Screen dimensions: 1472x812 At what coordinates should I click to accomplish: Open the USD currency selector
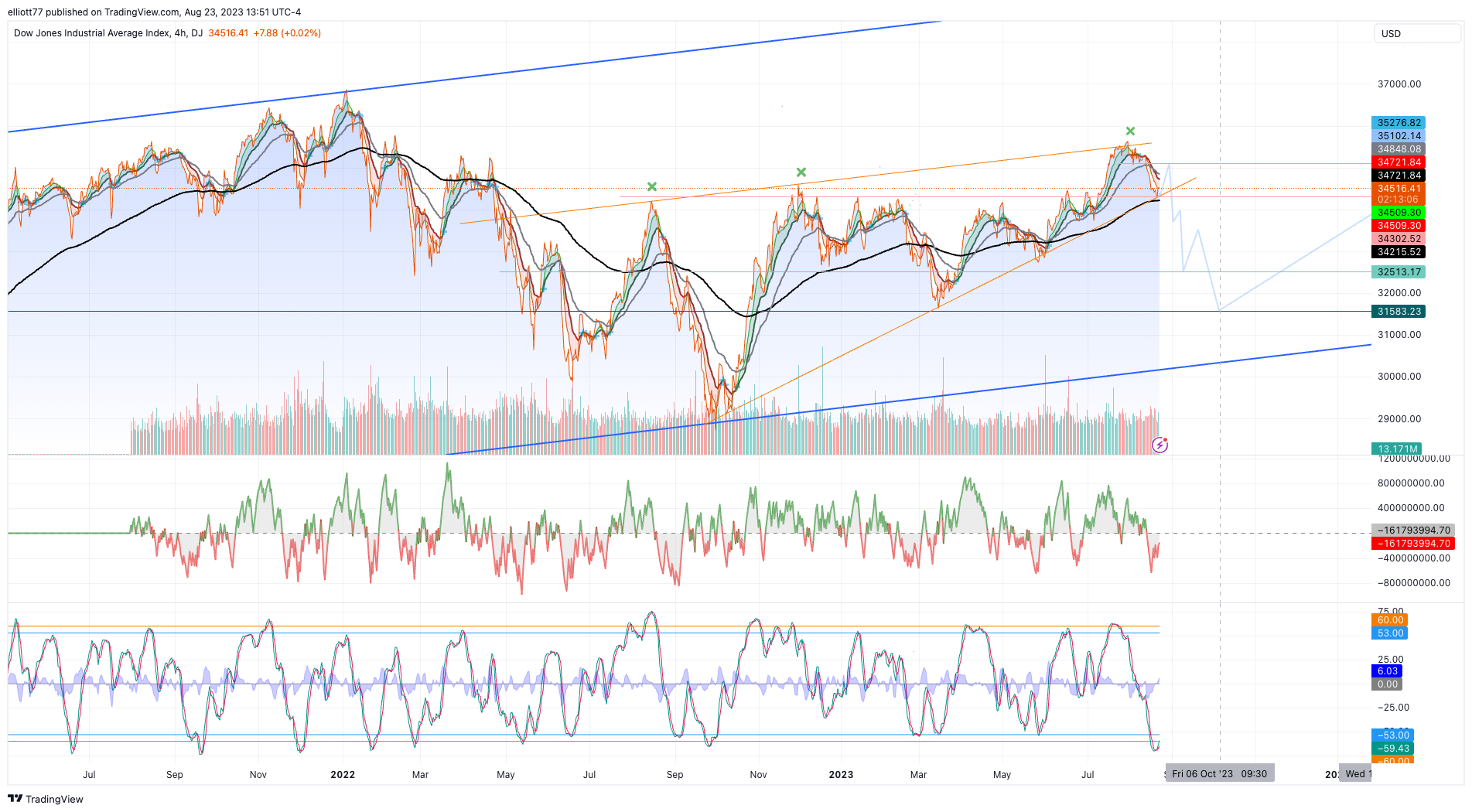click(1417, 33)
